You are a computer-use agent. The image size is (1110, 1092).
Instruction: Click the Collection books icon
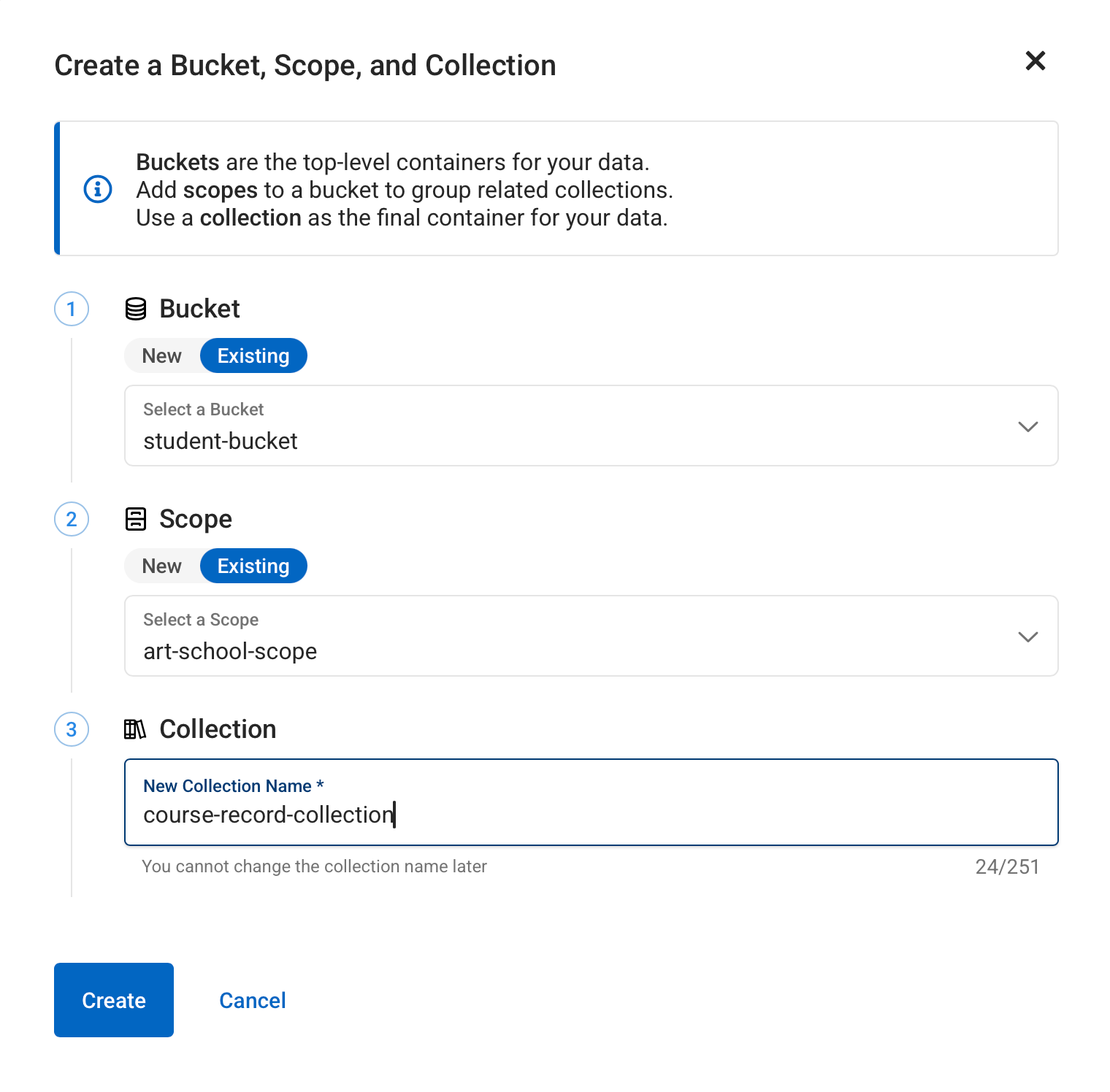pos(135,729)
